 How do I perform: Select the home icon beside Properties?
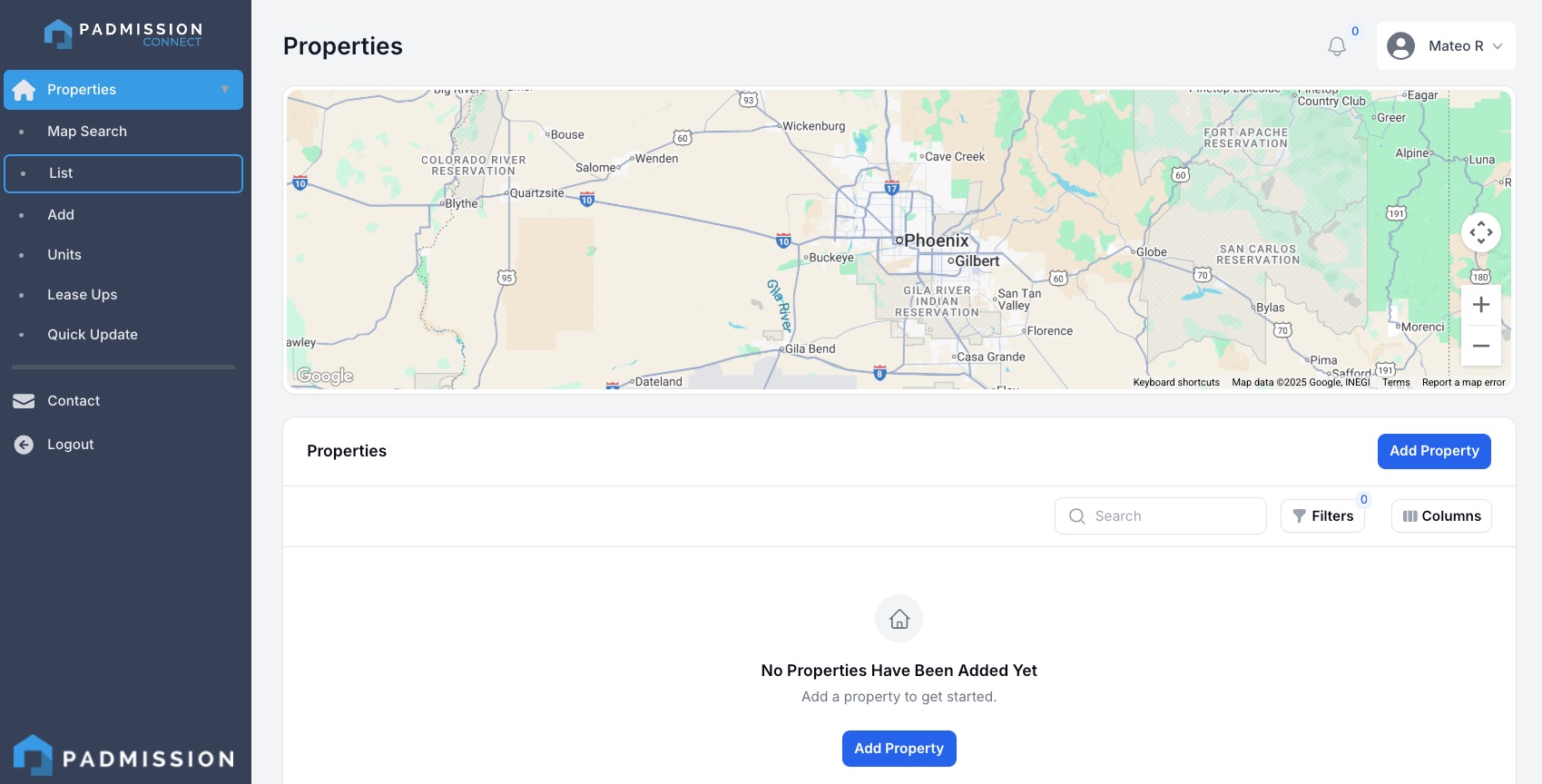click(23, 90)
